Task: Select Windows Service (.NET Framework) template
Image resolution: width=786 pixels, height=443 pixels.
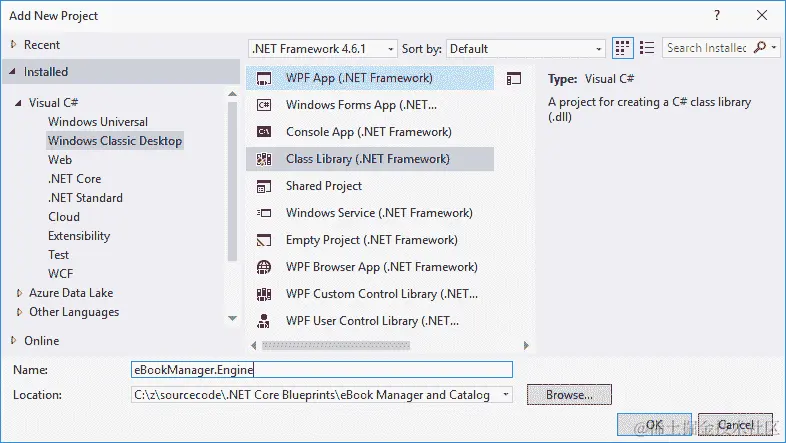Action: tap(370, 213)
